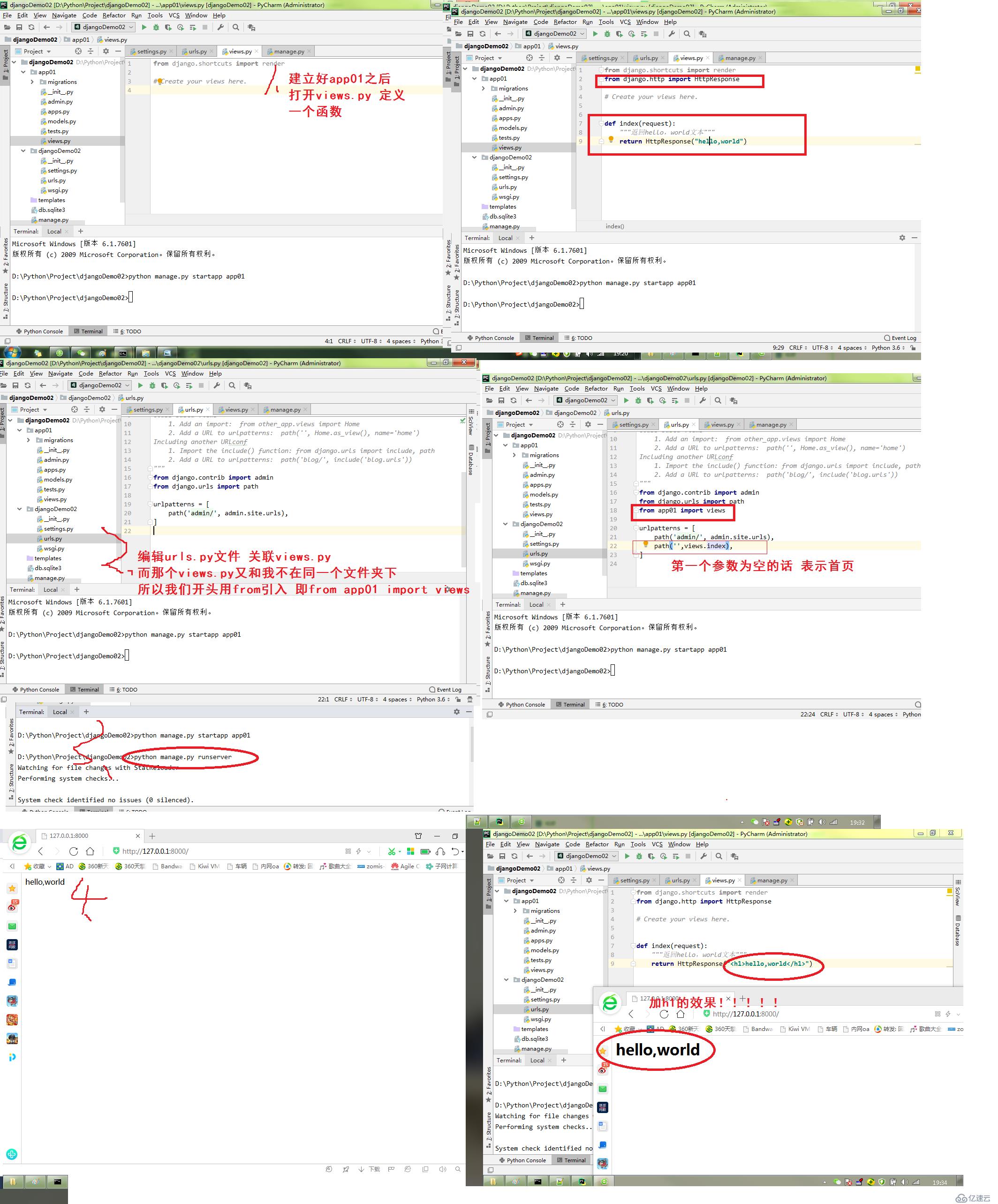Open WeChat icon in taskbar below empty views.py window
Image resolution: width=998 pixels, height=1204 pixels.
(81, 353)
